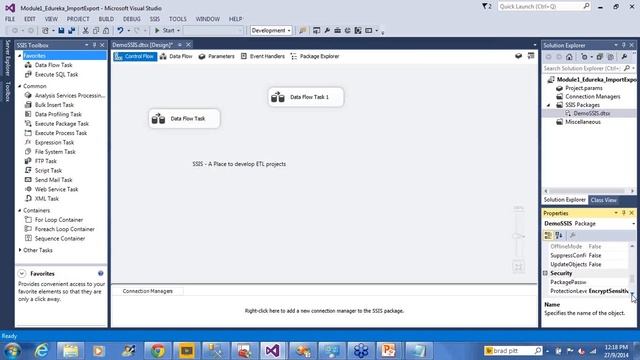Select the DemoSSIS.dtsx document tab
Screen dimensions: 640x360
(142, 45)
